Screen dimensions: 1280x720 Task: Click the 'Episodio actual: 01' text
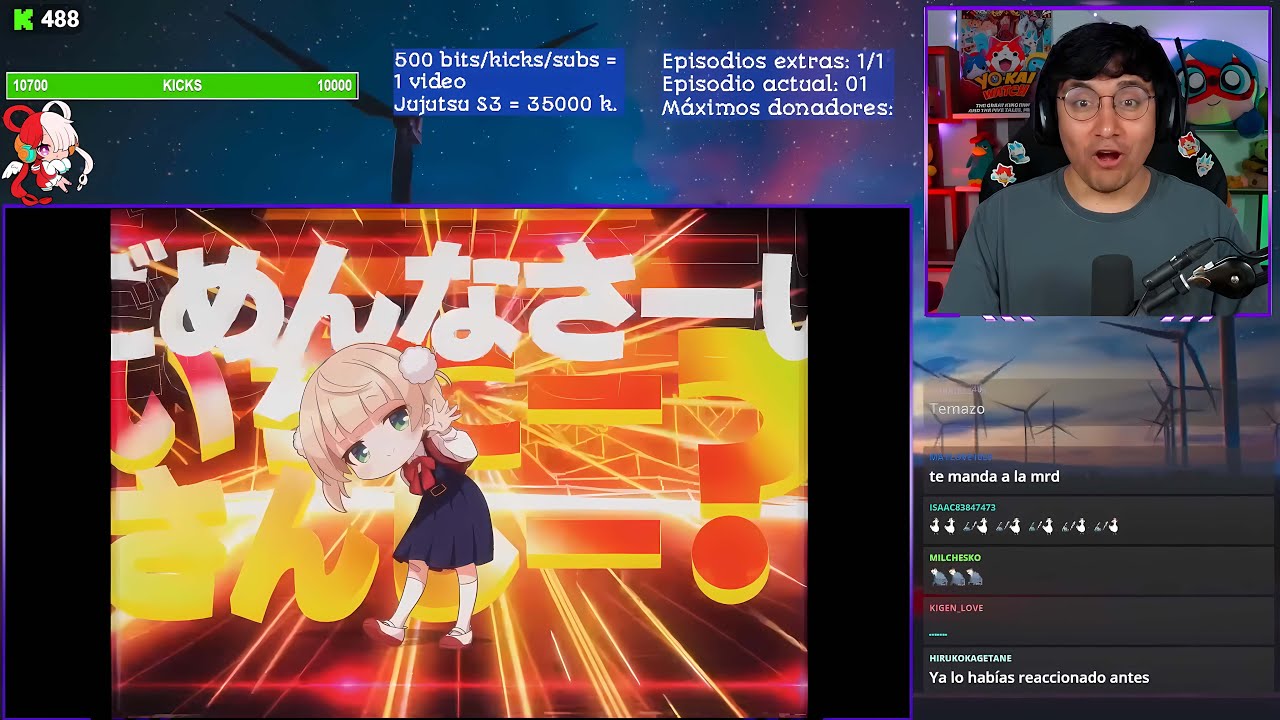tap(765, 84)
